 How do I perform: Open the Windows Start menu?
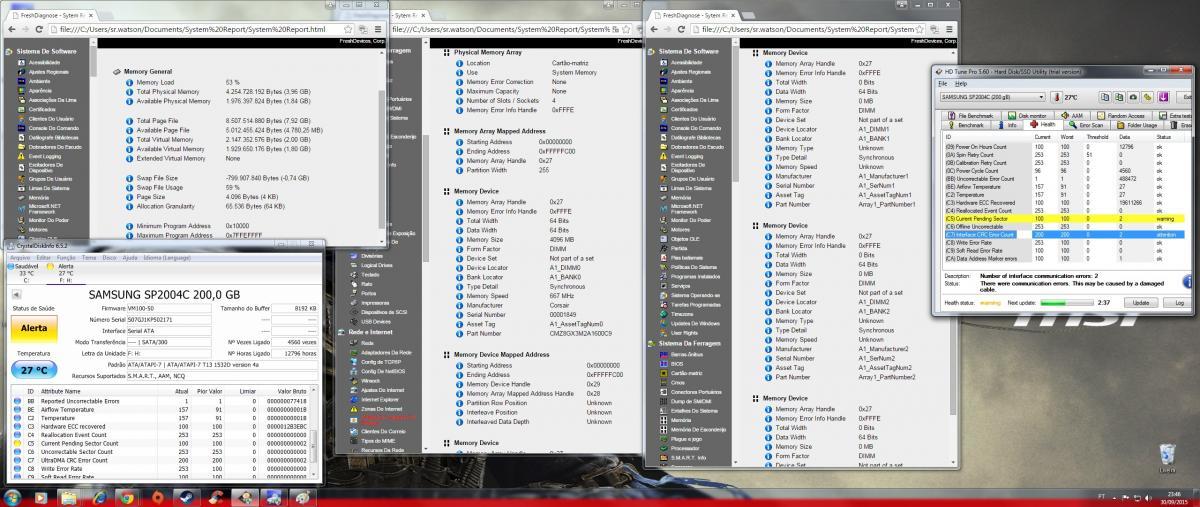[x=12, y=497]
